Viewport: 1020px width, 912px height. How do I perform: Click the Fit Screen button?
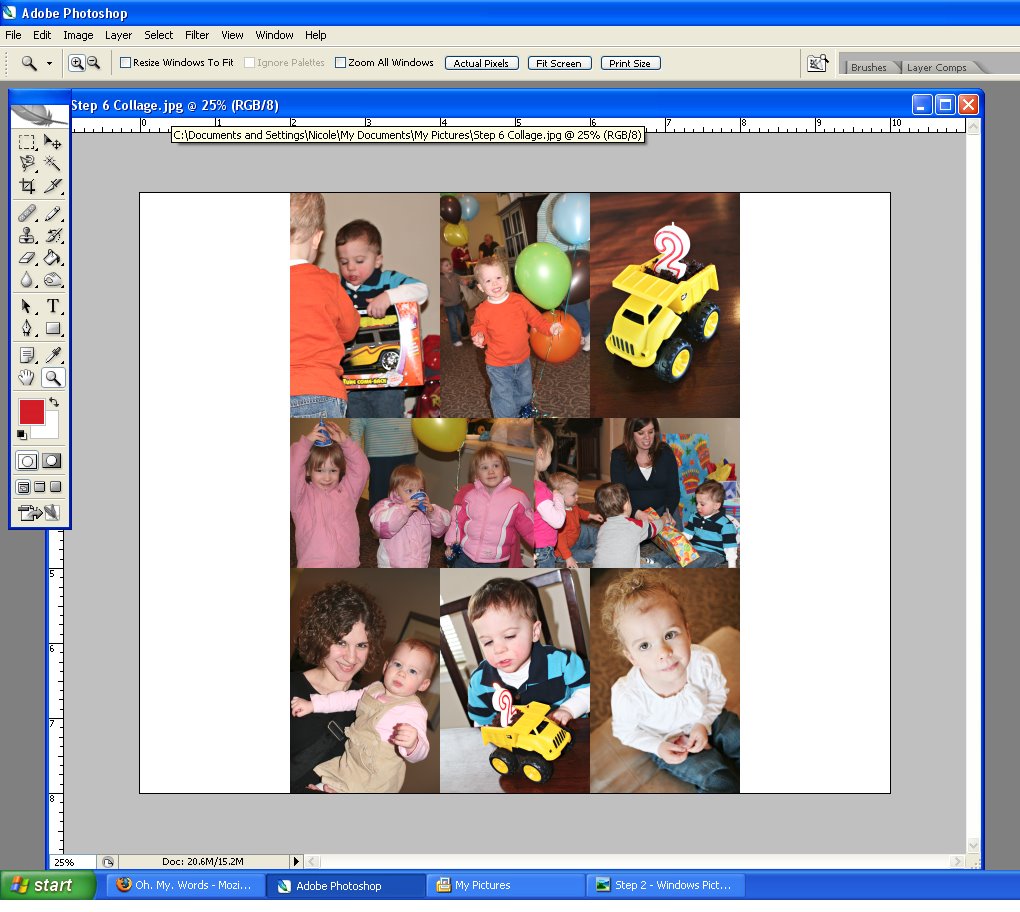point(559,63)
